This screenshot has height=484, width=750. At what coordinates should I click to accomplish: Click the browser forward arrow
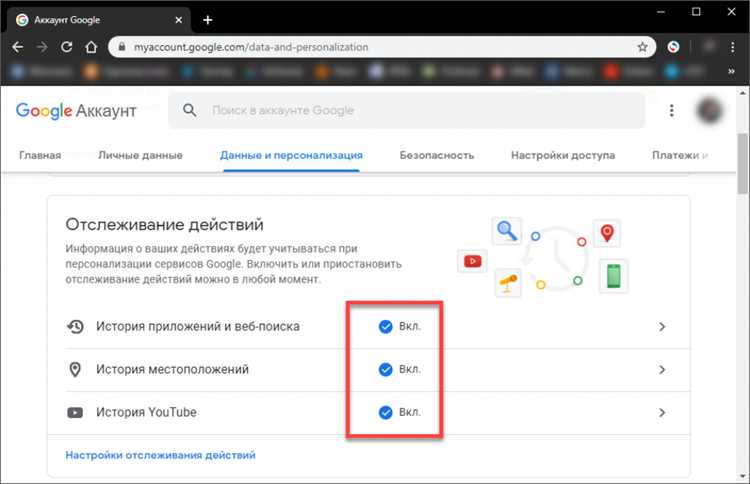click(42, 47)
